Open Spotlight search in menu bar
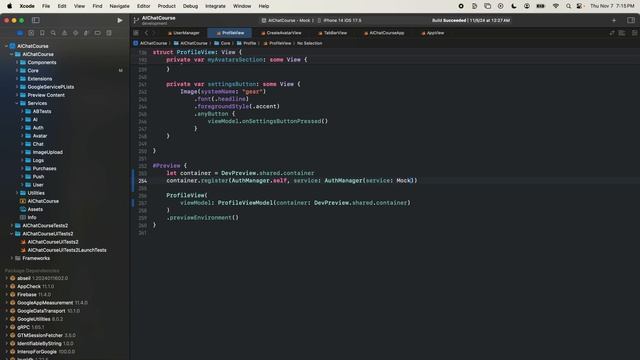Image resolution: width=640 pixels, height=360 pixels. point(568,6)
